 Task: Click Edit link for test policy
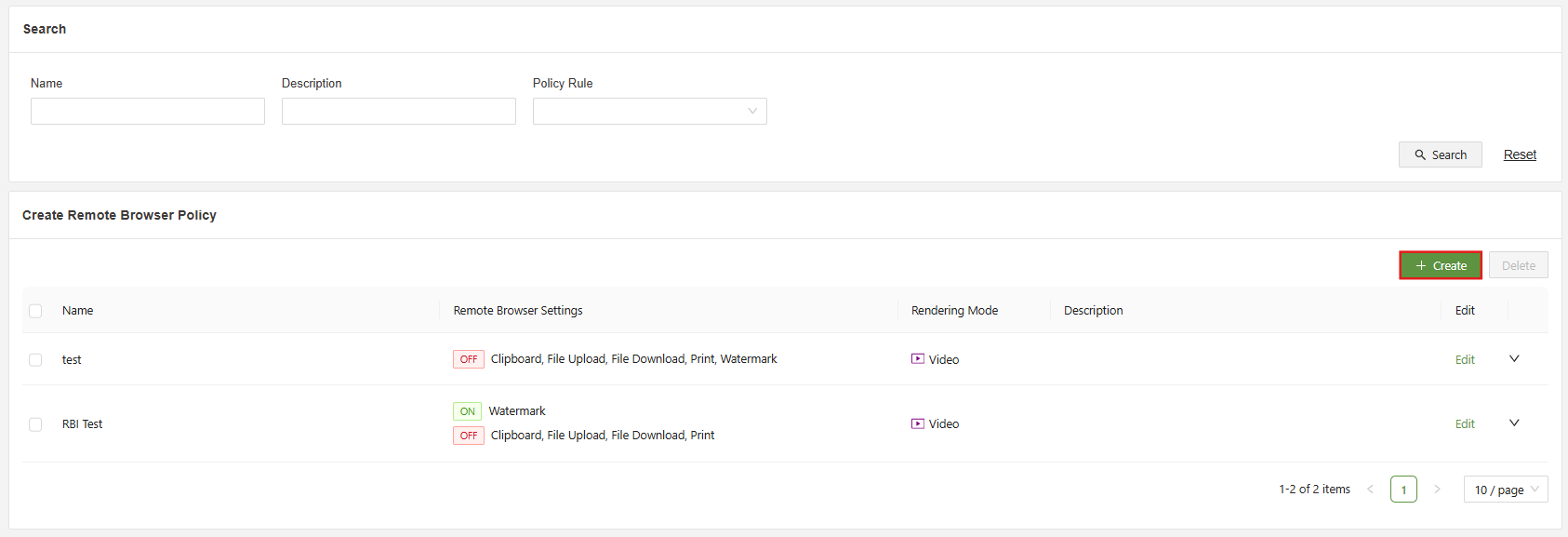tap(1465, 360)
